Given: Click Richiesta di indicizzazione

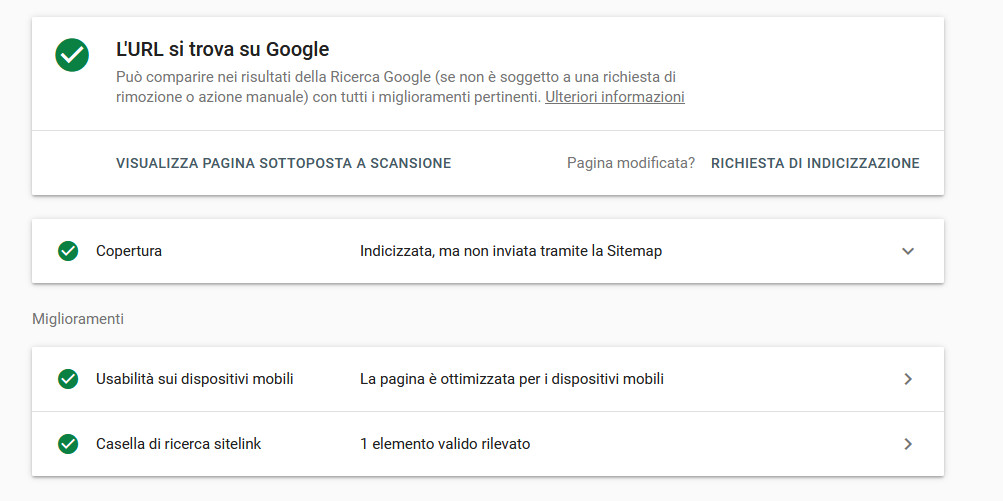Looking at the screenshot, I should [815, 163].
